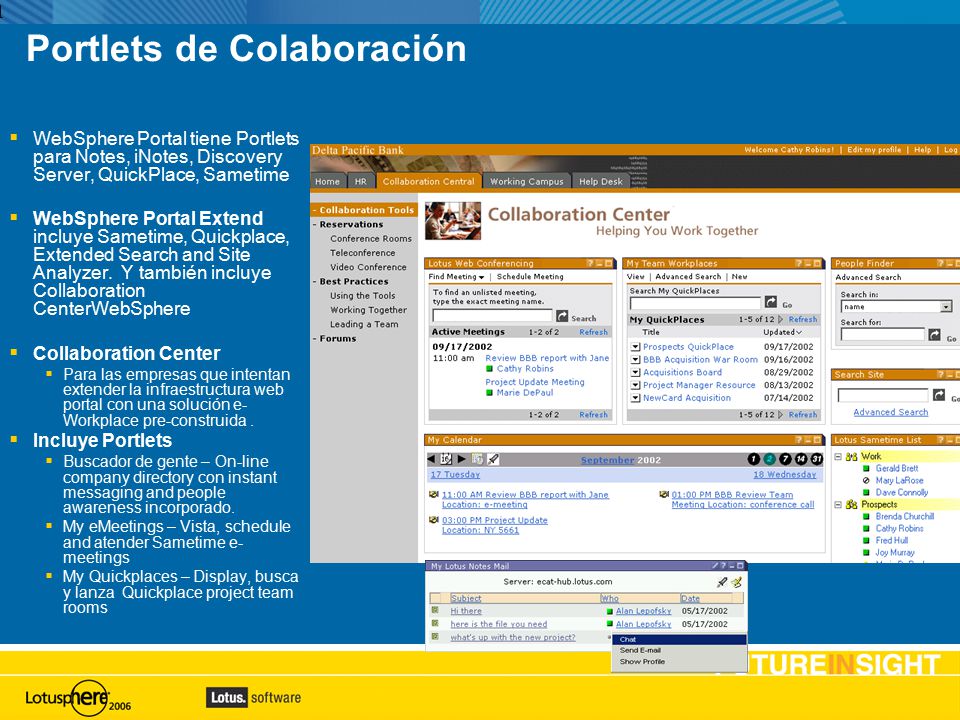This screenshot has width=960, height=720.
Task: Click Schedule Meeting link
Action: click(530, 277)
